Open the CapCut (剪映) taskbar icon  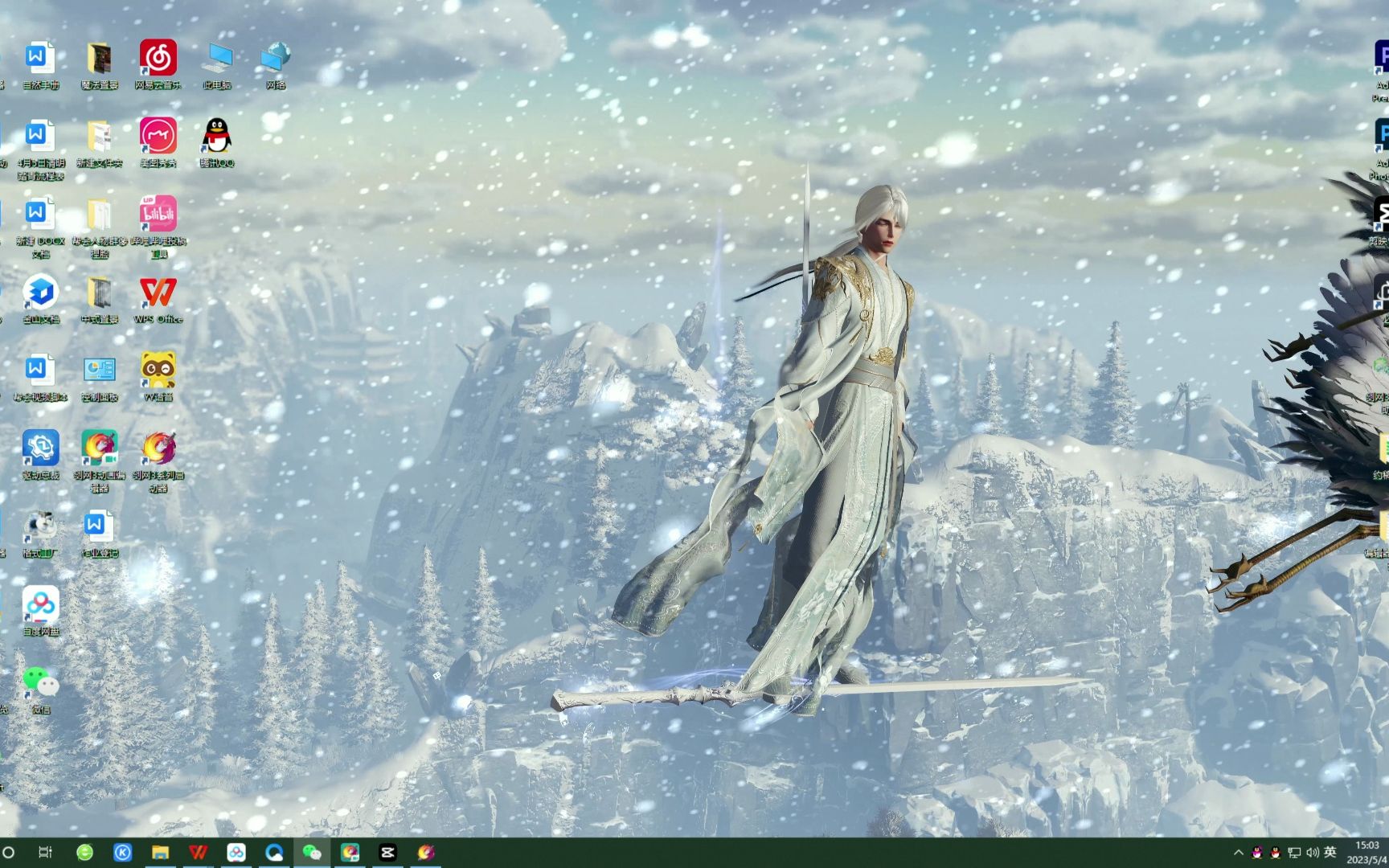click(x=387, y=852)
